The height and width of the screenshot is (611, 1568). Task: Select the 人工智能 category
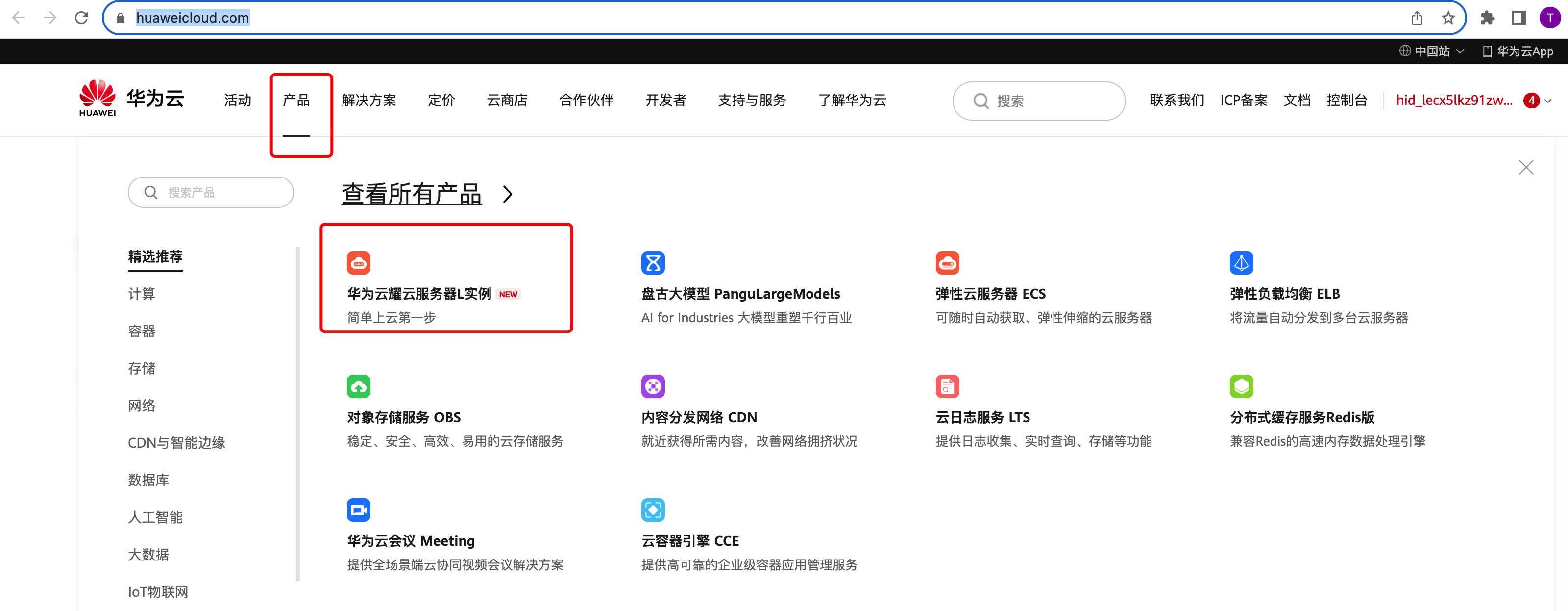click(155, 517)
